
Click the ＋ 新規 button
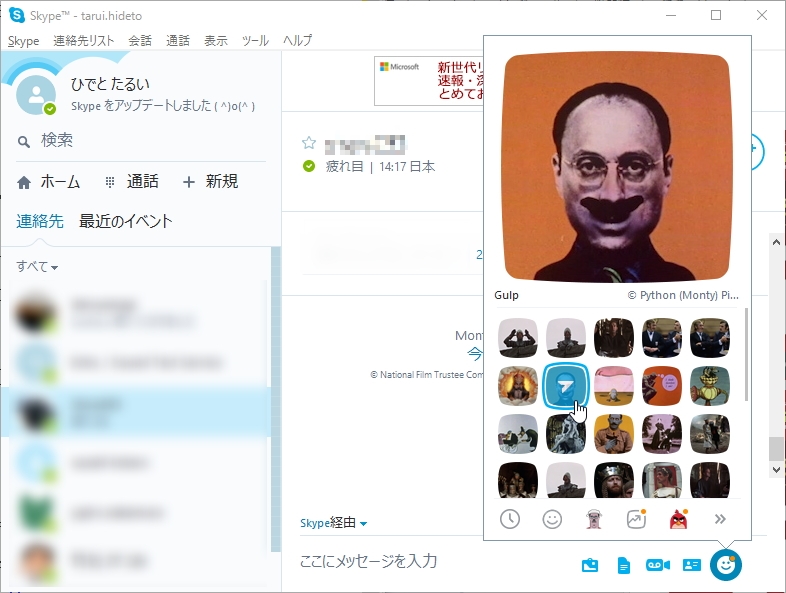pos(210,181)
